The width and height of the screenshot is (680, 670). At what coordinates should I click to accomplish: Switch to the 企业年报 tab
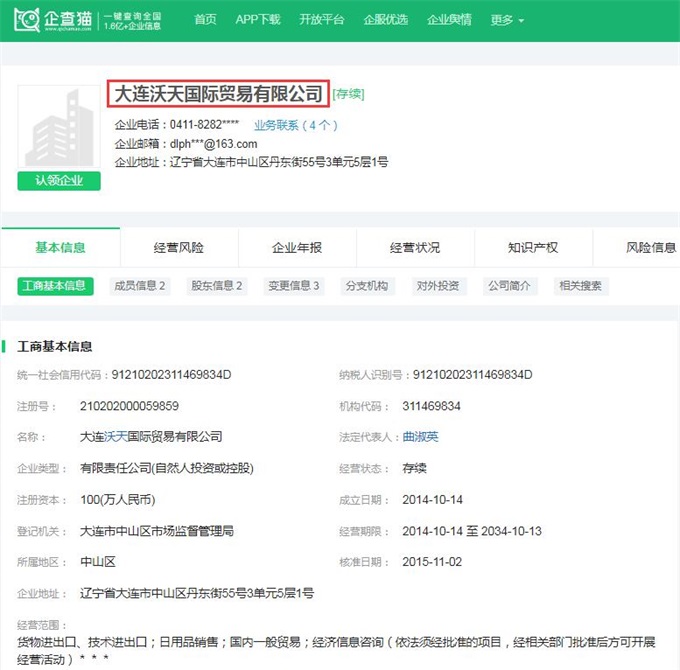click(x=297, y=248)
